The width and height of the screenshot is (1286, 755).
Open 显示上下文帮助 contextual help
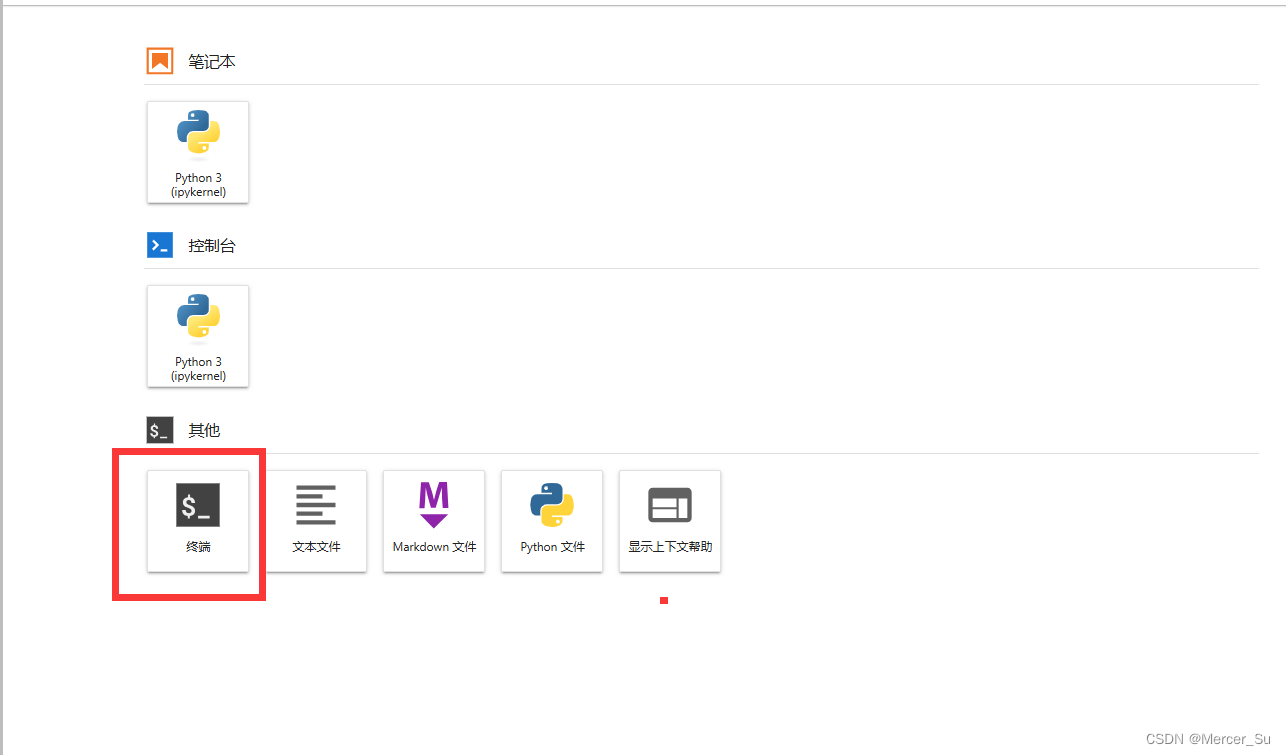[670, 521]
